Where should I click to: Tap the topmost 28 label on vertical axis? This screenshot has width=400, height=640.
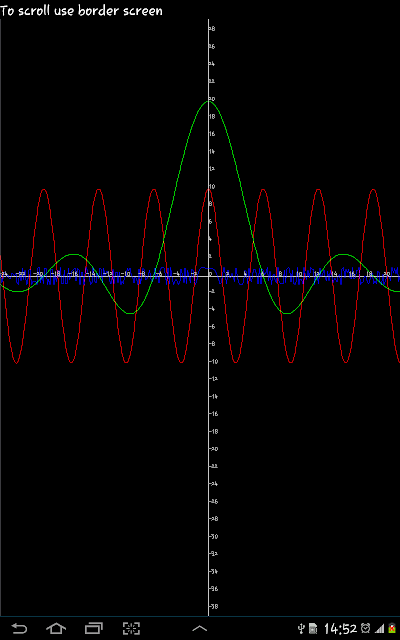[x=212, y=29]
